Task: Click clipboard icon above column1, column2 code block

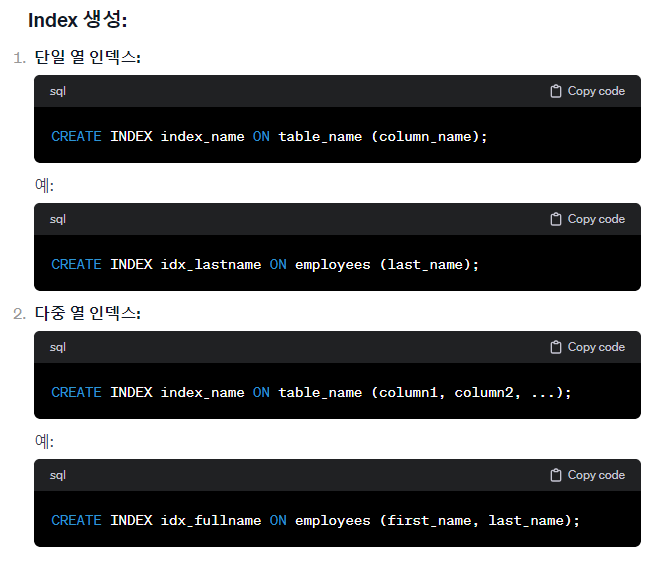Action: pos(556,347)
